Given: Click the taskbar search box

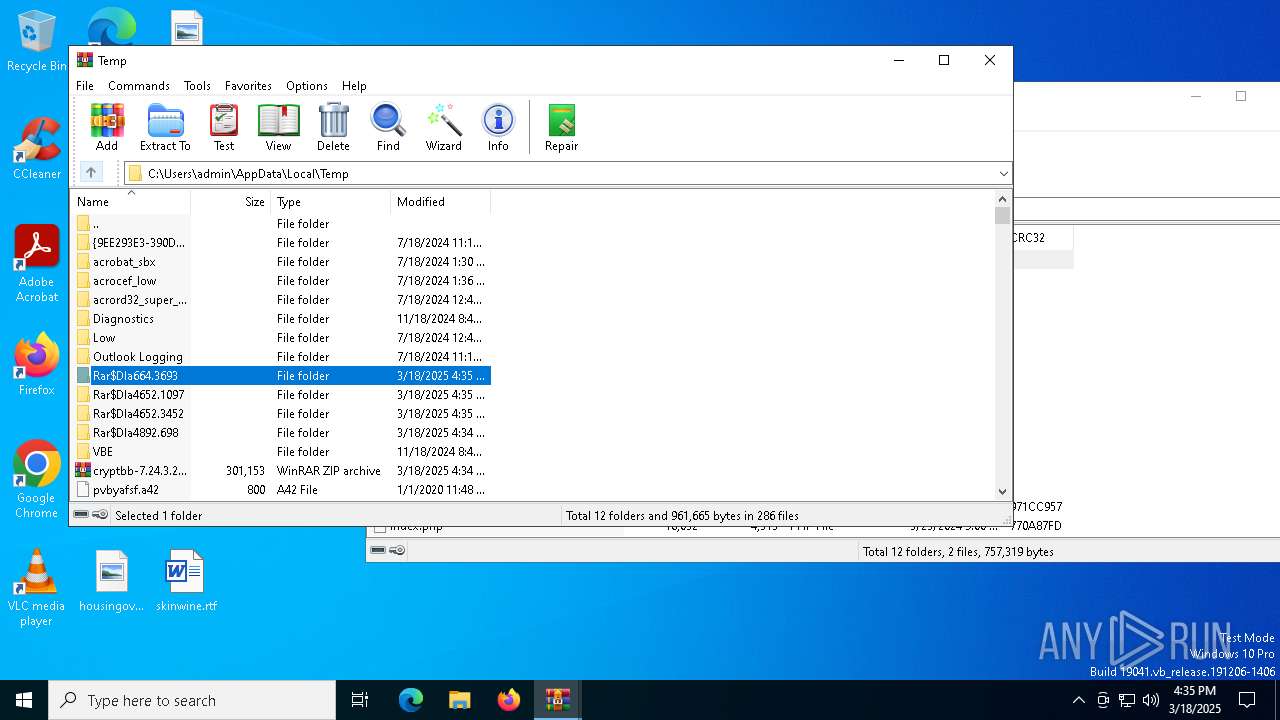Looking at the screenshot, I should pyautogui.click(x=192, y=700).
